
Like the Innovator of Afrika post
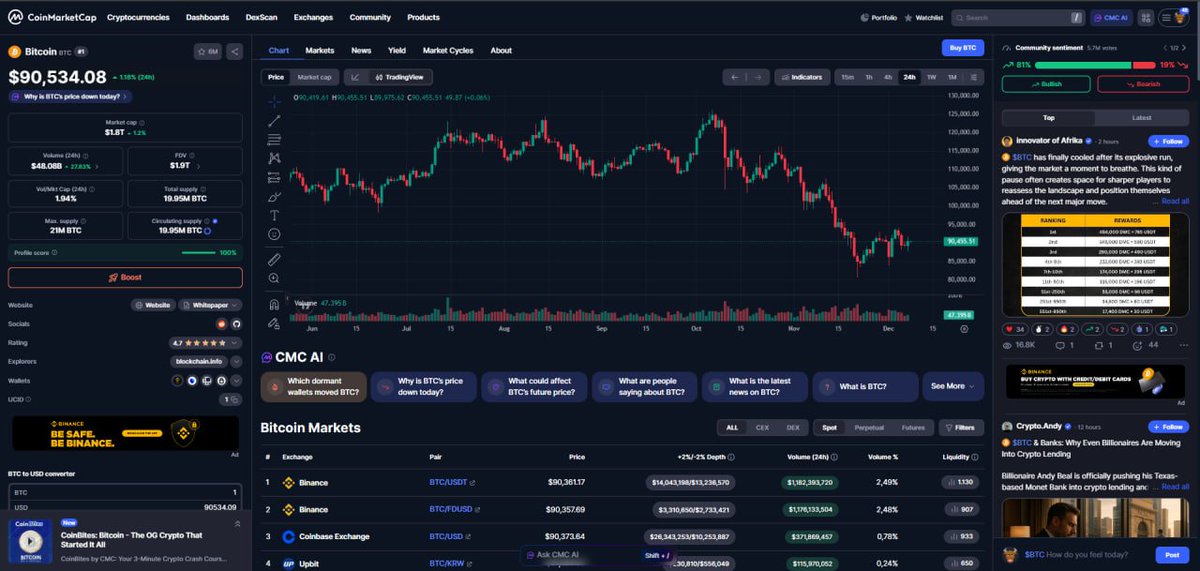pyautogui.click(x=1015, y=328)
